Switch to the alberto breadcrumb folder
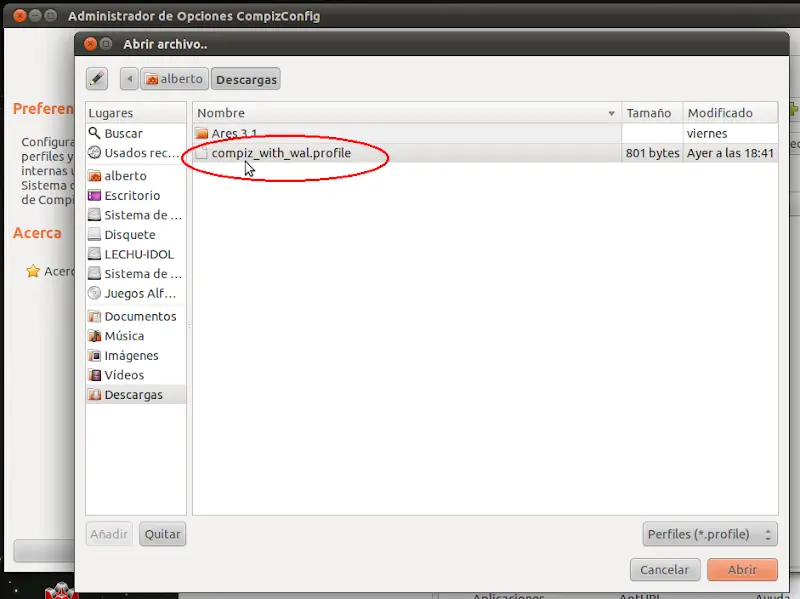Viewport: 800px width, 599px height. pos(174,78)
